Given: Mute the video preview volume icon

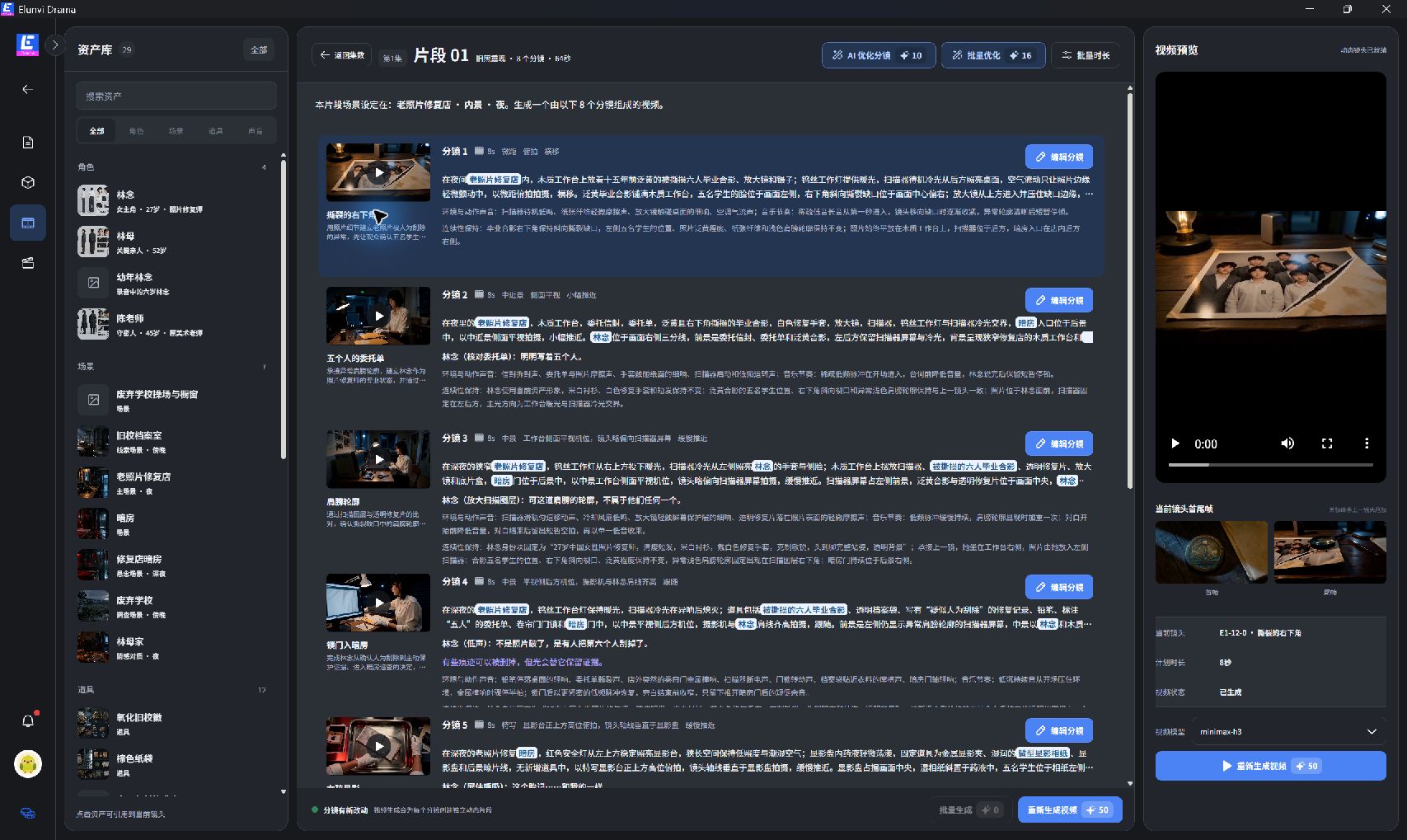Looking at the screenshot, I should 1287,443.
